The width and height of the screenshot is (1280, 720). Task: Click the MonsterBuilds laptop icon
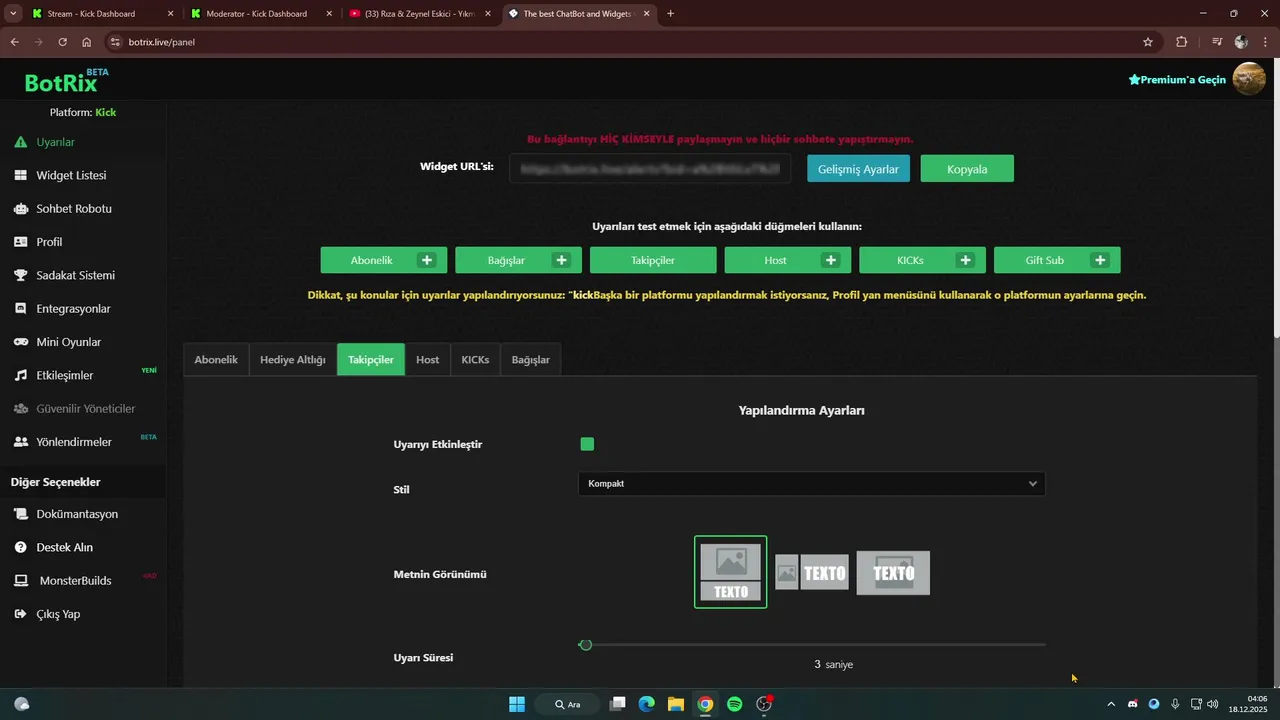[x=20, y=581]
